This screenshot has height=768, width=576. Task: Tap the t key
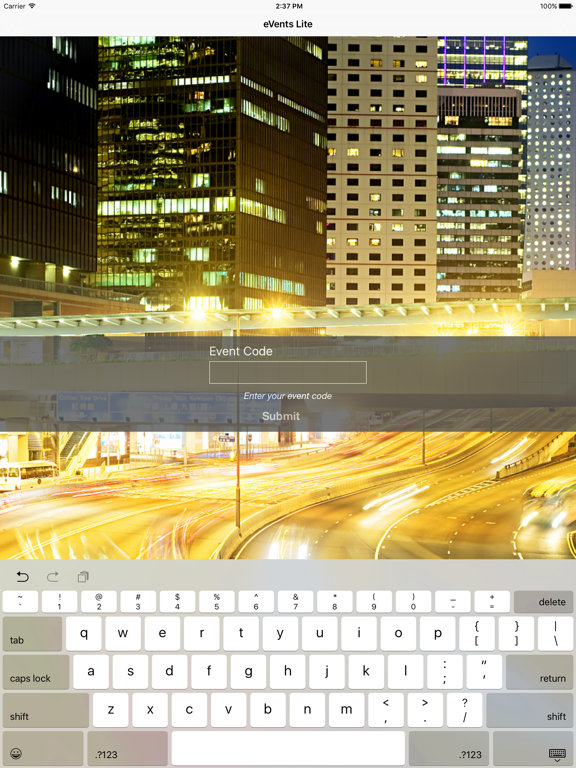[x=241, y=633]
